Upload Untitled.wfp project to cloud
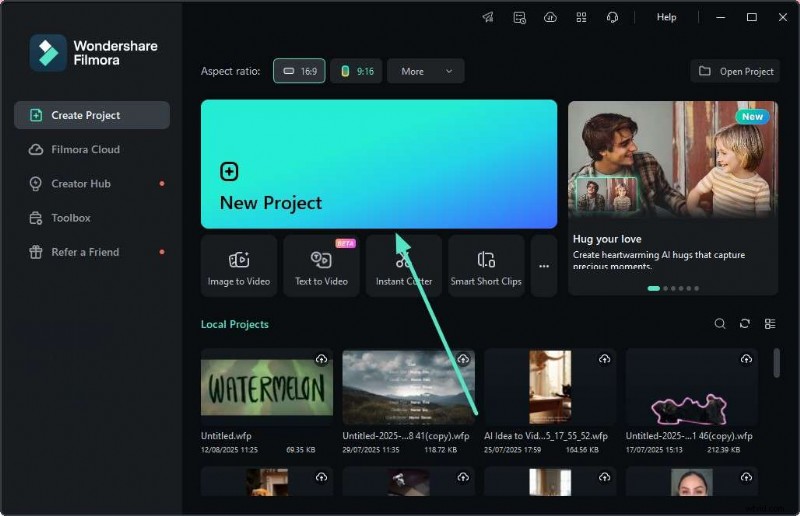This screenshot has width=800, height=516. click(321, 359)
